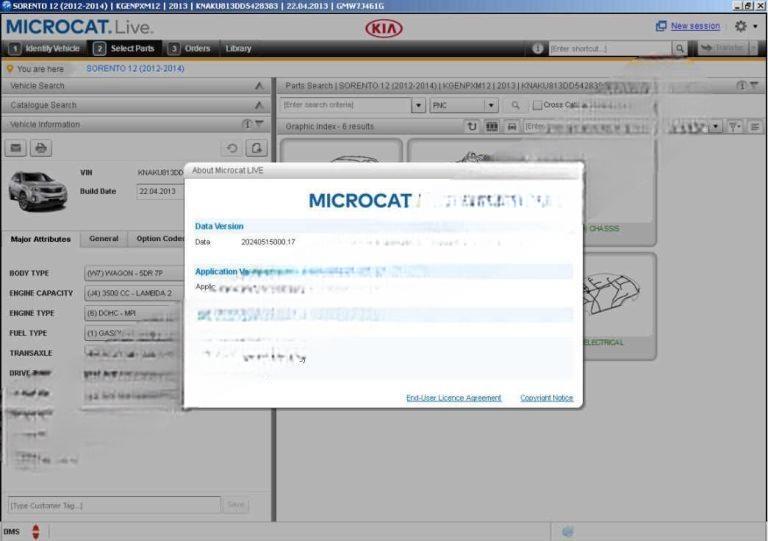Click the Type Customer Tag input field
768x541 pixels.
pos(114,505)
